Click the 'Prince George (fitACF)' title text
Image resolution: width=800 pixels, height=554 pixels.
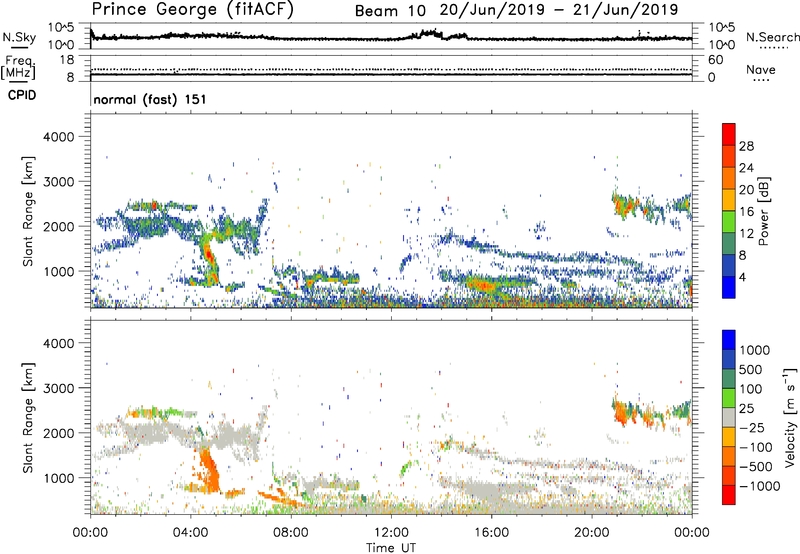(192, 9)
